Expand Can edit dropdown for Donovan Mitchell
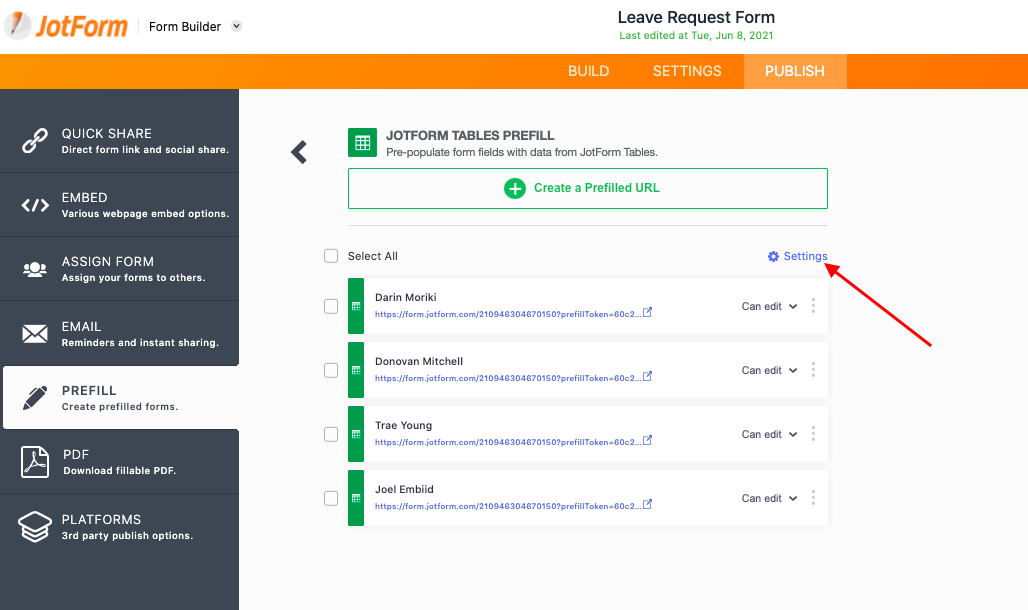Image resolution: width=1028 pixels, height=610 pixels. click(x=770, y=371)
